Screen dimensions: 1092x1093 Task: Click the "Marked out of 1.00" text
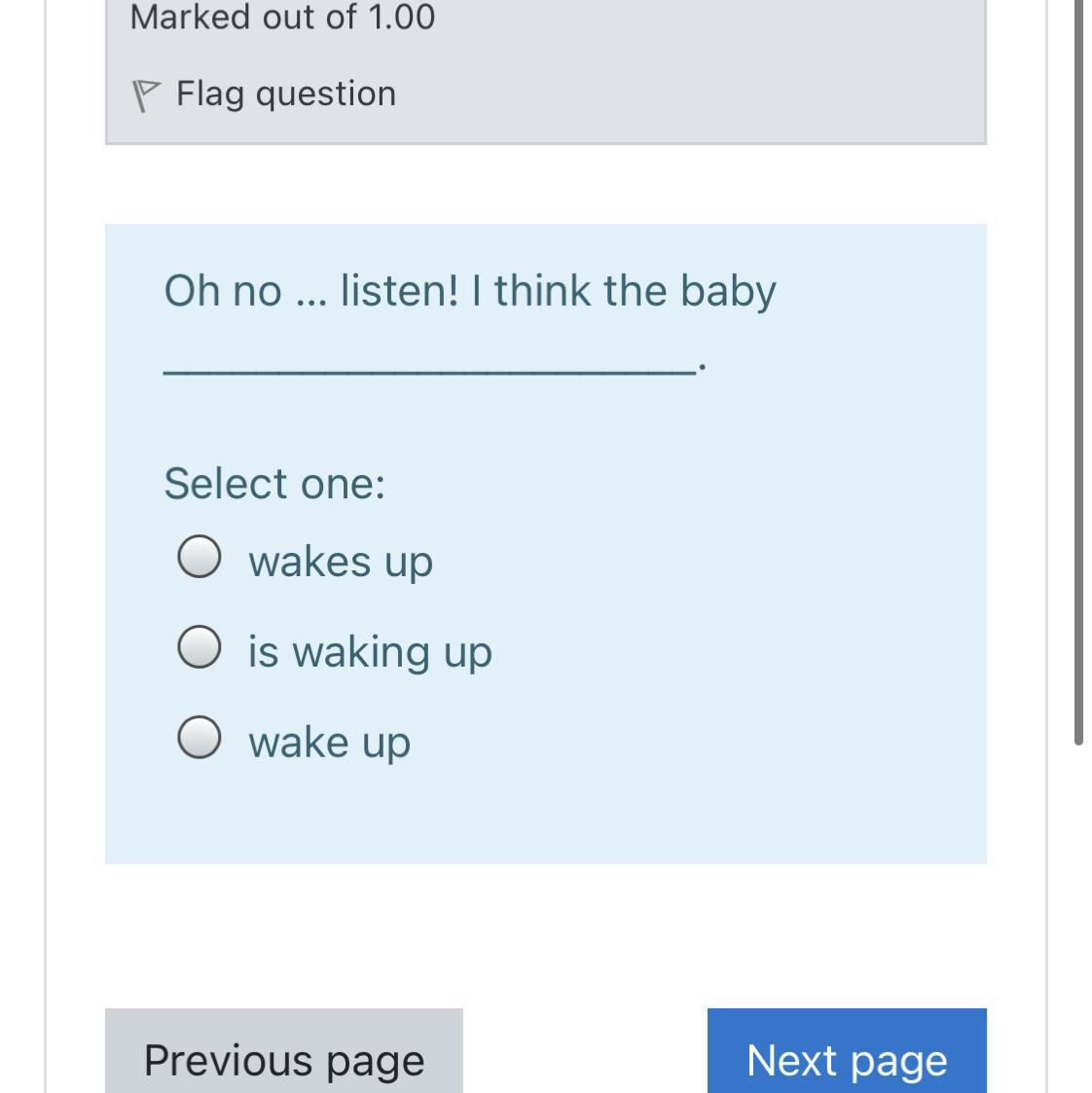click(282, 17)
